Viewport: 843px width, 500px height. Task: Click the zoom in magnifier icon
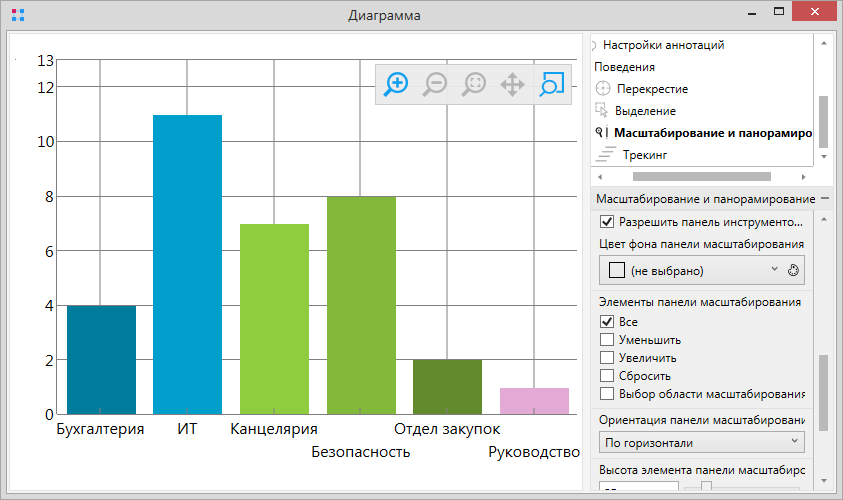pos(396,85)
